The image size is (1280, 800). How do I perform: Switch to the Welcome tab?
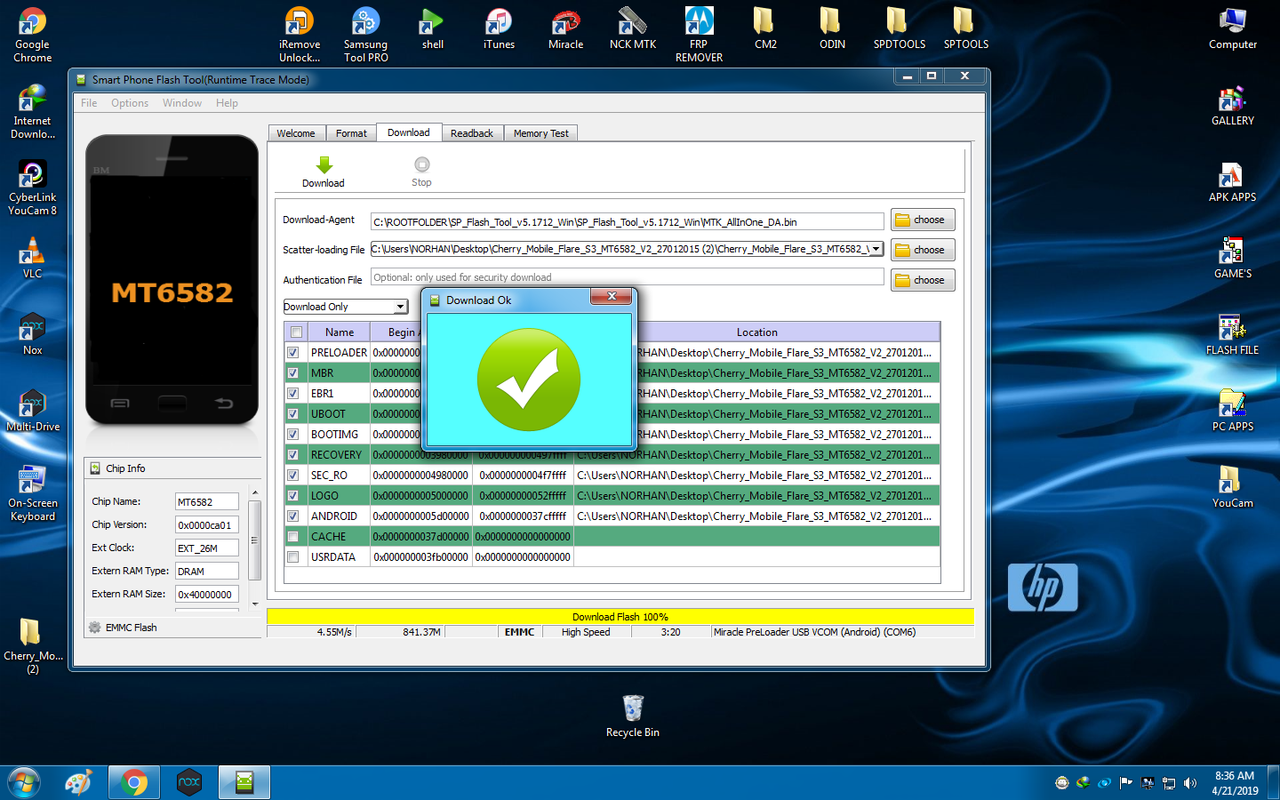click(x=296, y=133)
